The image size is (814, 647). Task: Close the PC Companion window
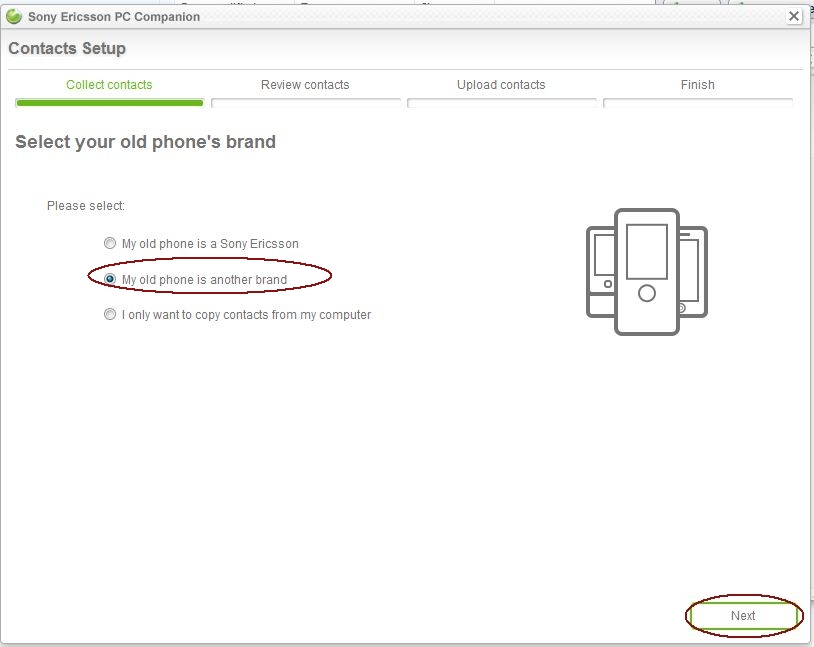coord(794,16)
